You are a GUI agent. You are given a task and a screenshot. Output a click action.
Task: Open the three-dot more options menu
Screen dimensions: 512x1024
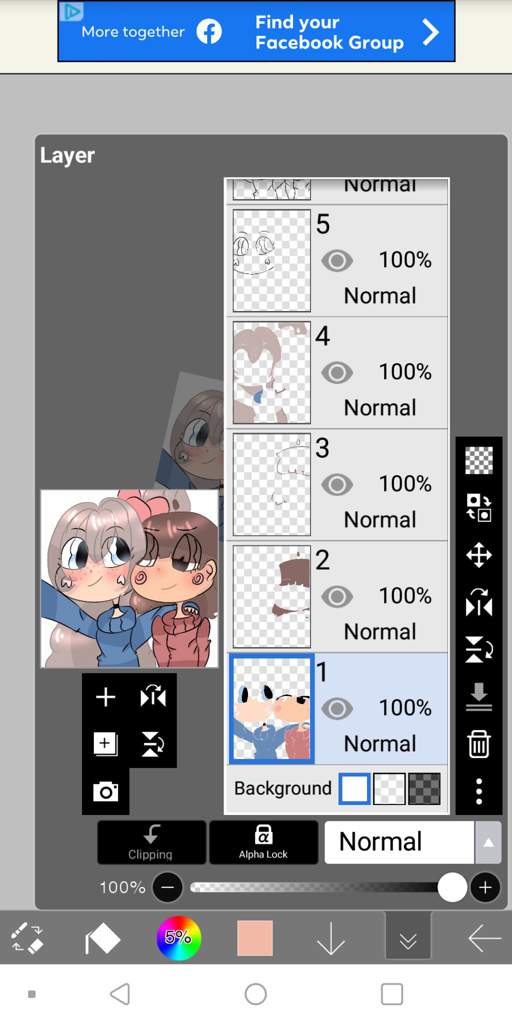tap(479, 791)
